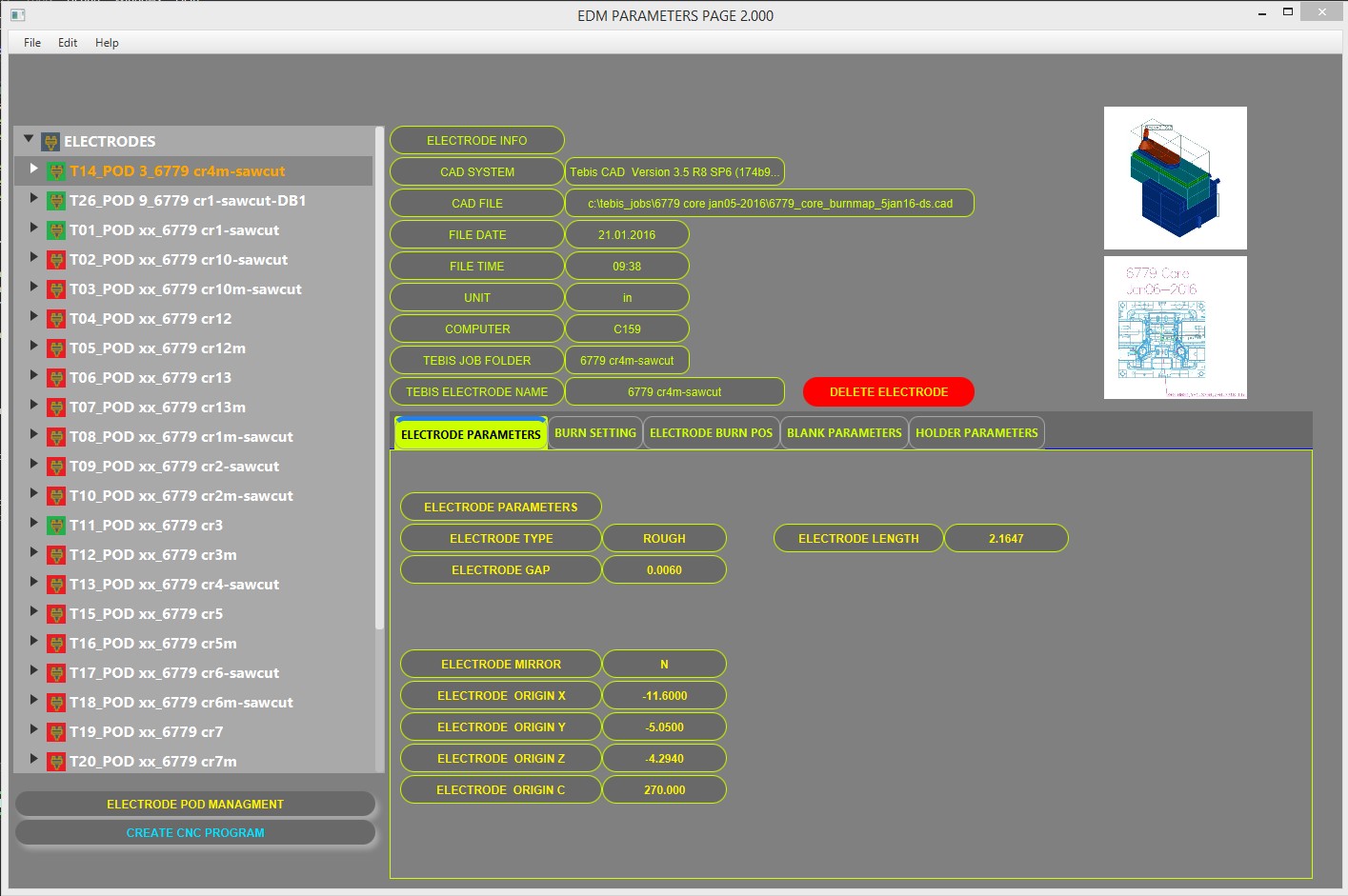Expand the T14_POD 3_6779 cr4m-sawcut node
The image size is (1348, 896).
pyautogui.click(x=34, y=169)
